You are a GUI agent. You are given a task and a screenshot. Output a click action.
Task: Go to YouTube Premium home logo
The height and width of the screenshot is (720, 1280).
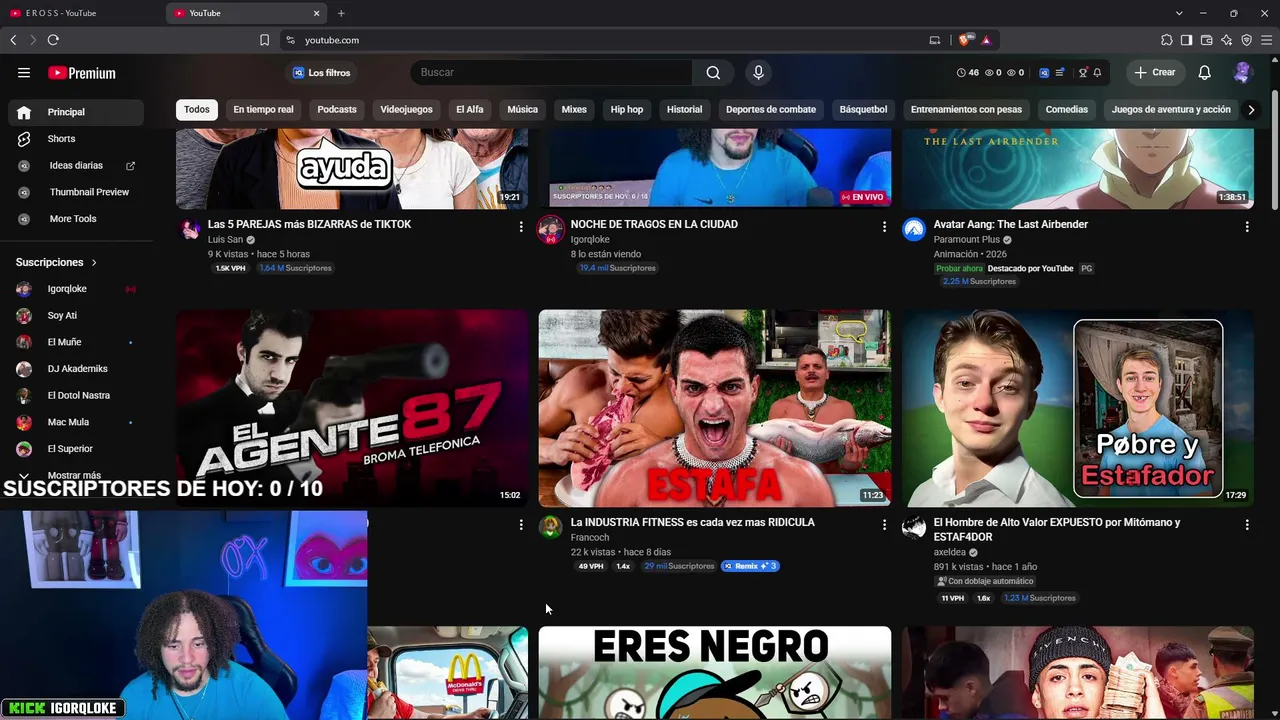pyautogui.click(x=82, y=73)
